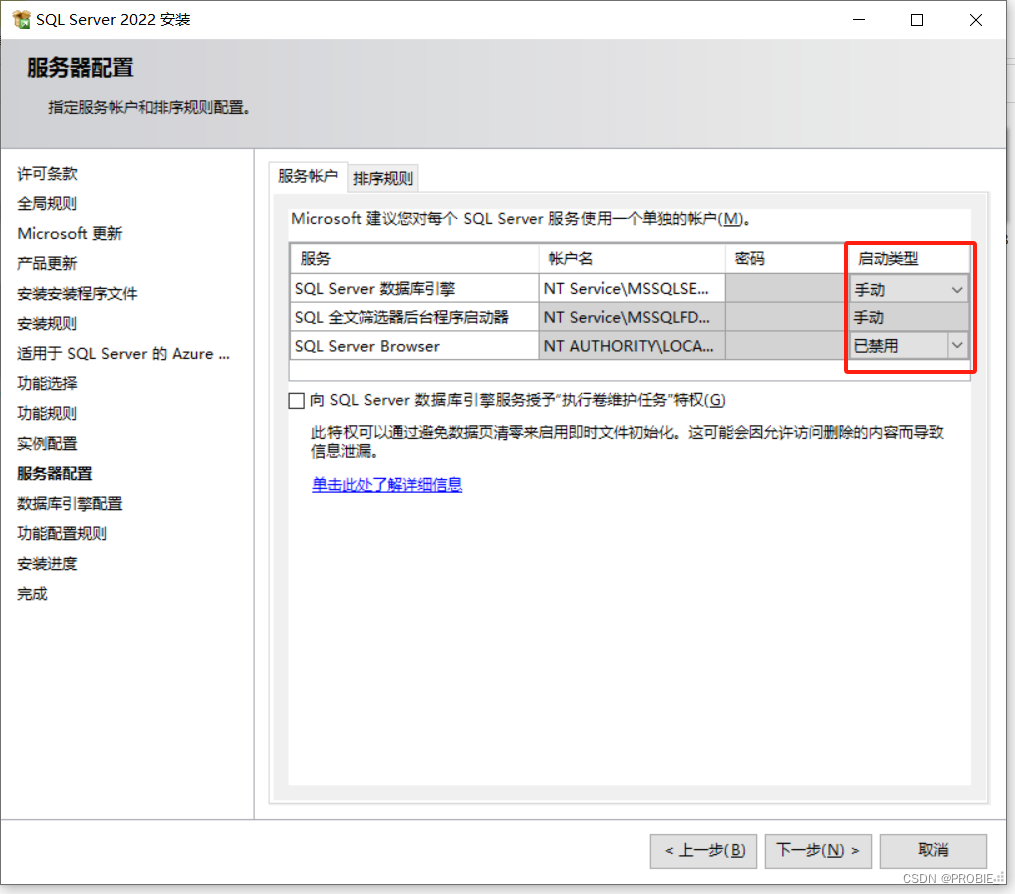This screenshot has width=1015, height=894.
Task: Click the NT AUTHORITY\LOCA... account cell
Action: pyautogui.click(x=632, y=346)
